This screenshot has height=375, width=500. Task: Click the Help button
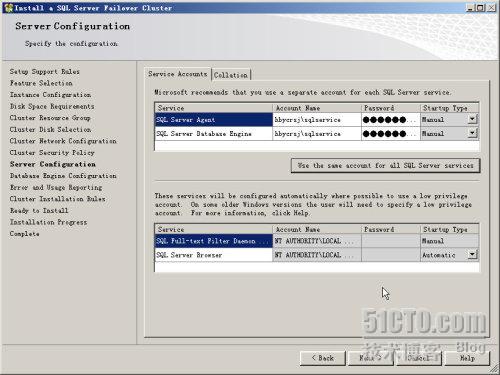point(467,358)
